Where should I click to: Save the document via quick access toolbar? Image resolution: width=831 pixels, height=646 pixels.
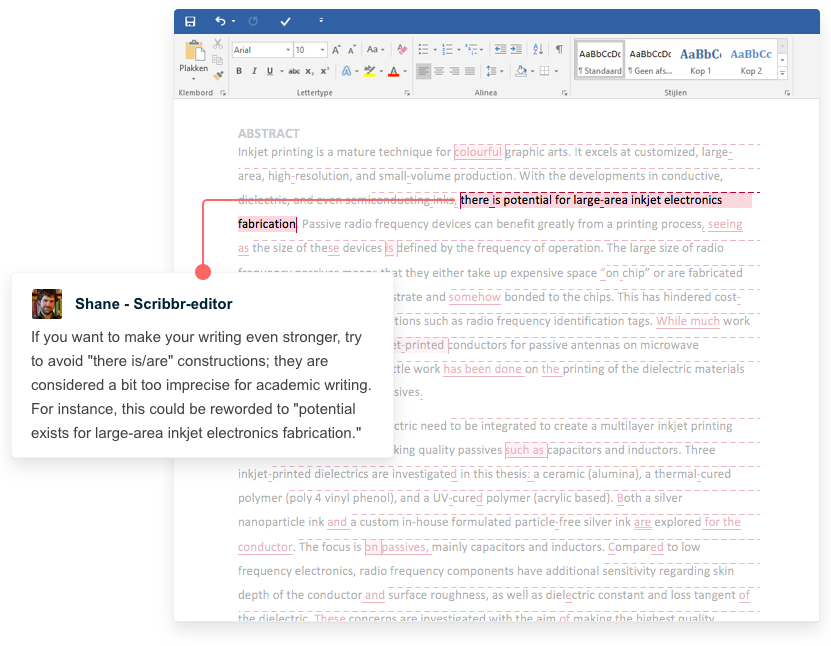point(190,21)
